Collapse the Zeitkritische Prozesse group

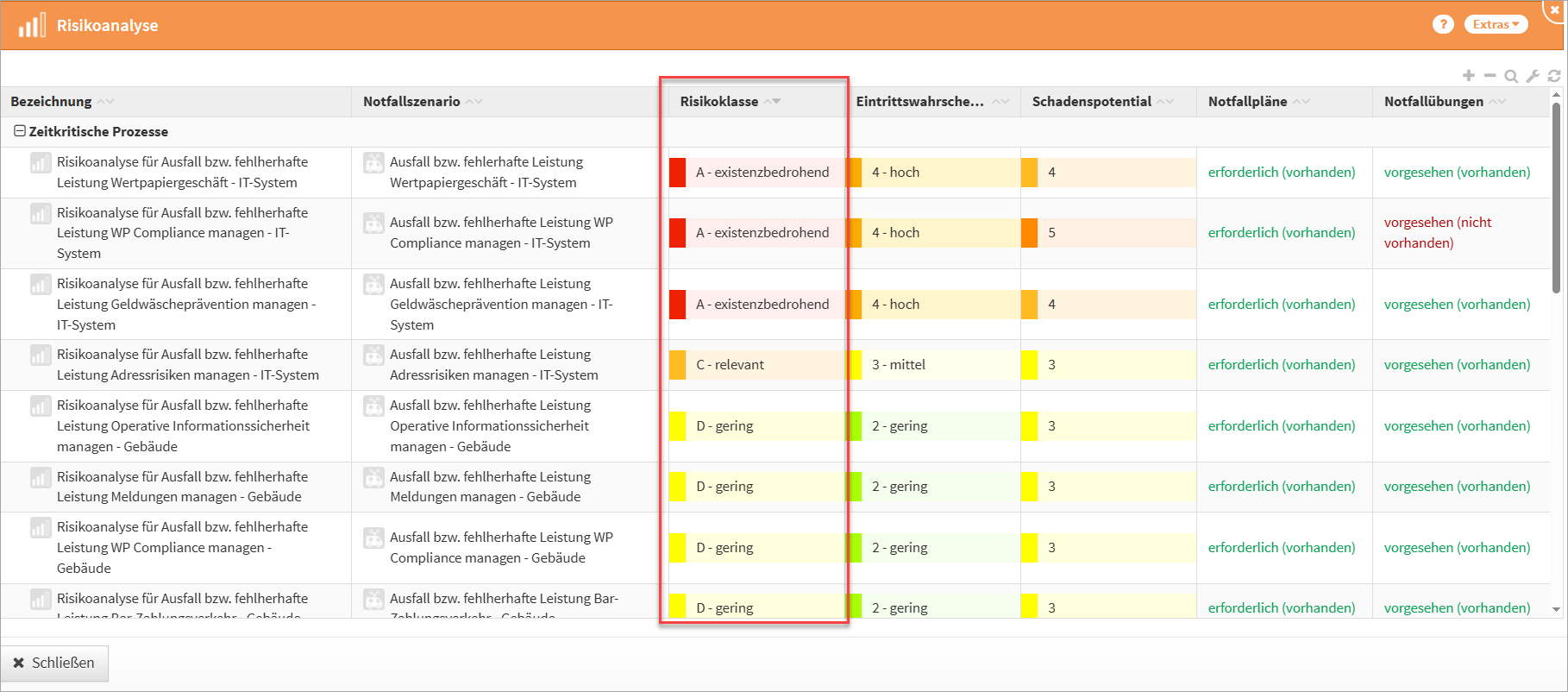[19, 131]
